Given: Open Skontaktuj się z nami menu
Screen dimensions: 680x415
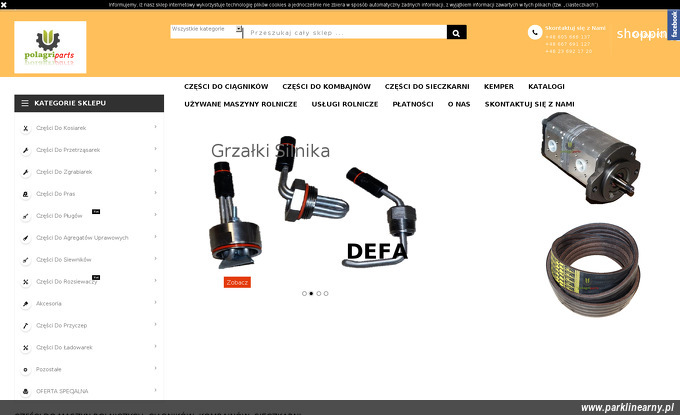Looking at the screenshot, I should [x=530, y=105].
